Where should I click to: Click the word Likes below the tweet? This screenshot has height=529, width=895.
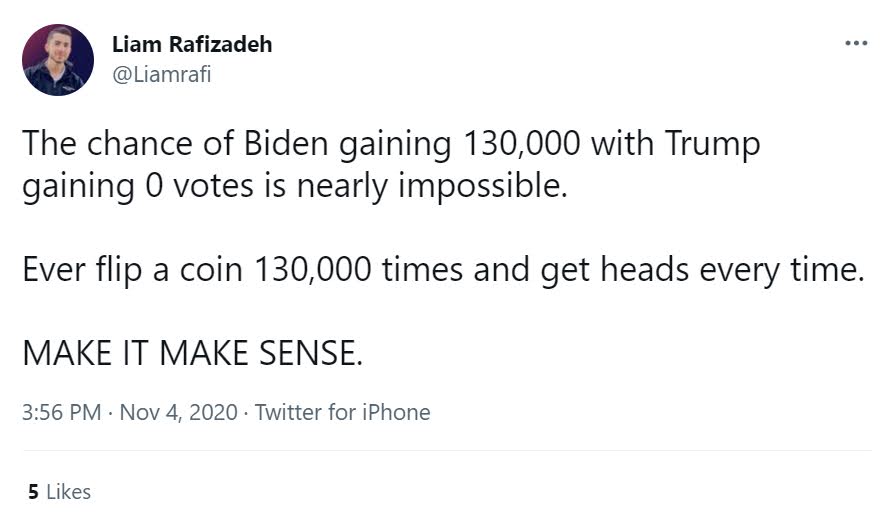coord(68,492)
